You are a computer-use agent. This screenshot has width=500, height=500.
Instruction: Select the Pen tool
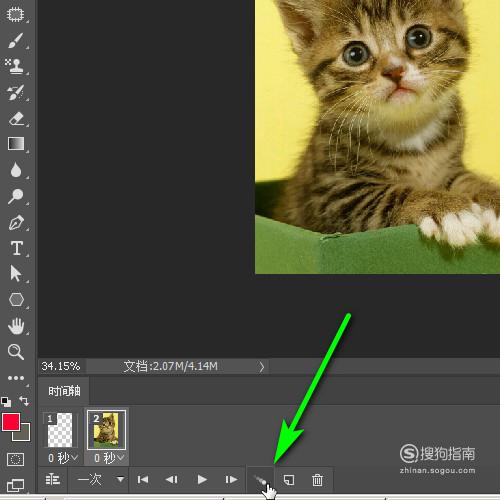(16, 222)
